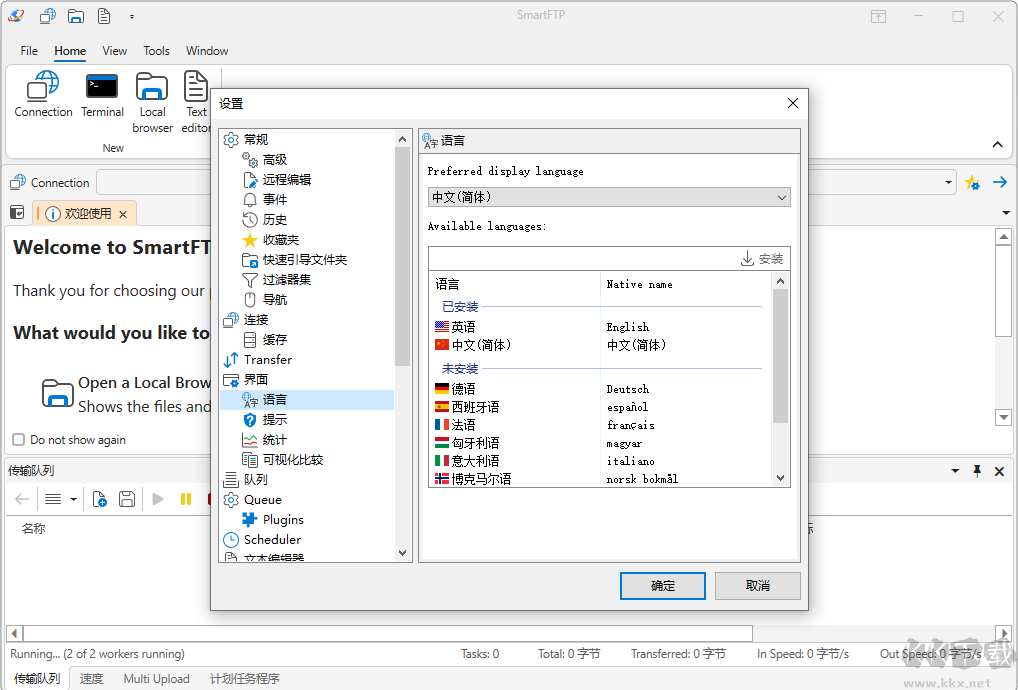The width and height of the screenshot is (1018, 690).
Task: Click the language list scrollbar down arrow
Action: pos(780,478)
